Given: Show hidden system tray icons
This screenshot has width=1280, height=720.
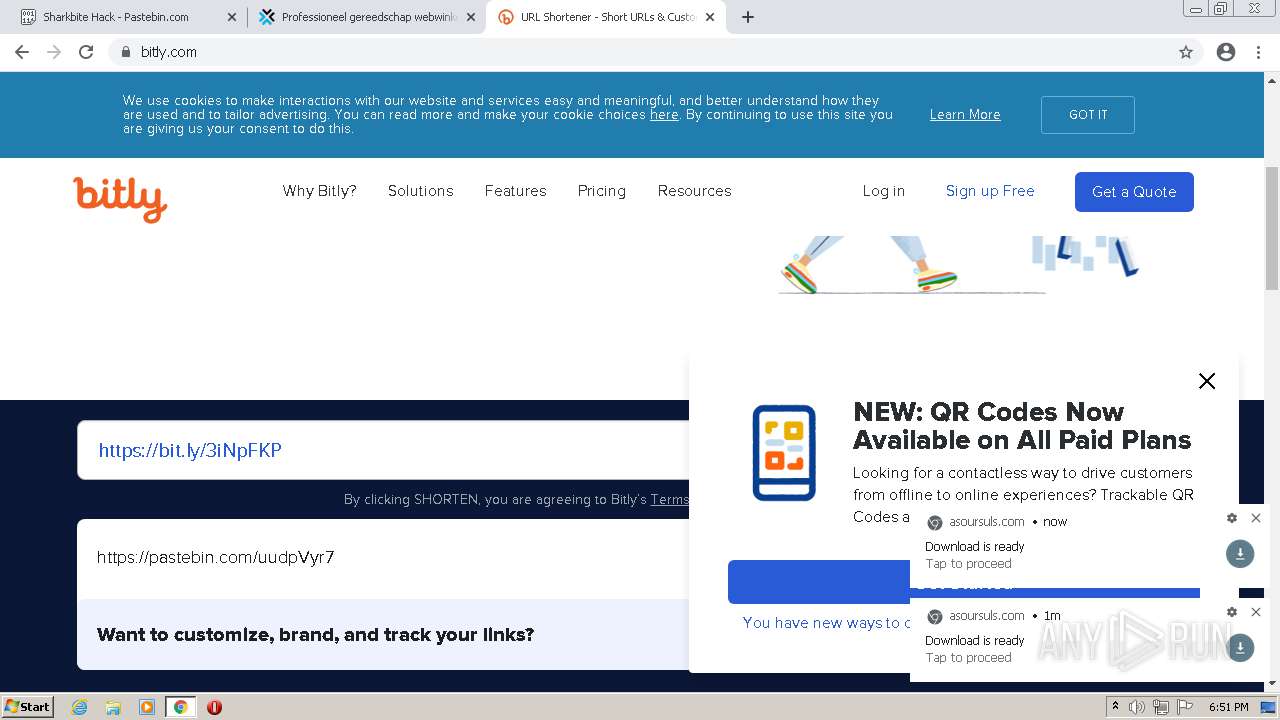Looking at the screenshot, I should (x=1115, y=707).
